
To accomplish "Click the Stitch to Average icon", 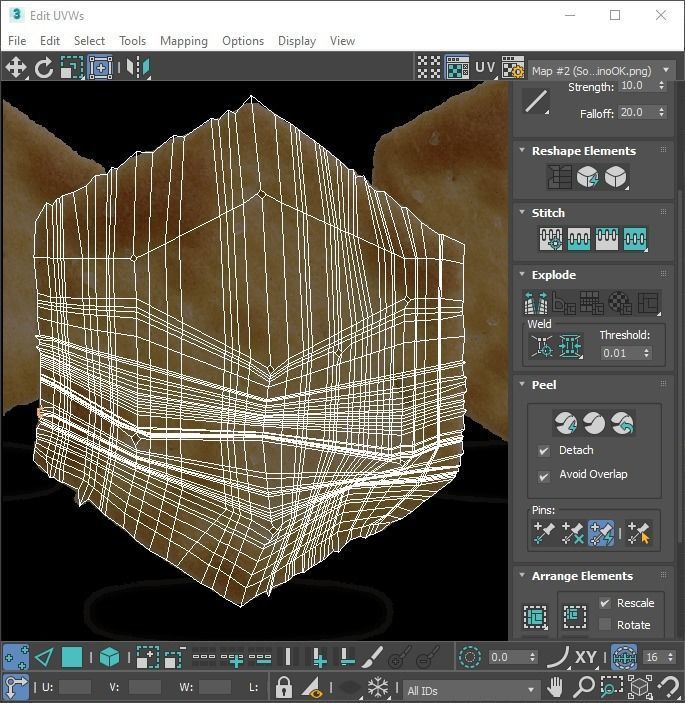I will point(579,239).
